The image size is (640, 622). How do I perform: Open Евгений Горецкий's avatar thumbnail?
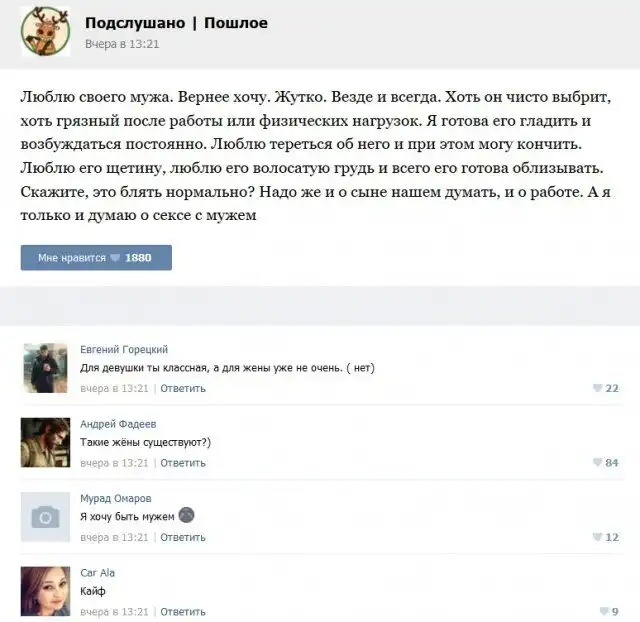pyautogui.click(x=45, y=368)
